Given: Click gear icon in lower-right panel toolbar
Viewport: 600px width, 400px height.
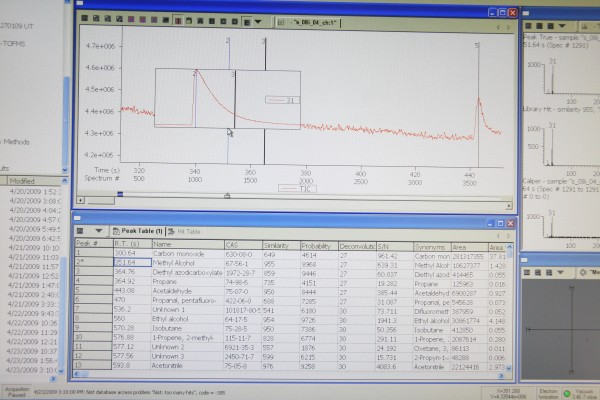Looking at the screenshot, I should point(583,272).
